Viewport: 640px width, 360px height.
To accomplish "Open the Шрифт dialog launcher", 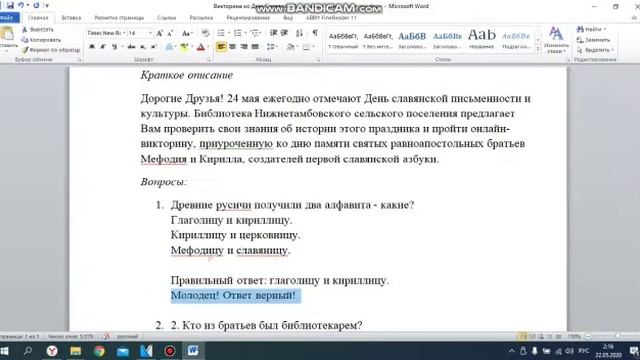I will (x=209, y=60).
